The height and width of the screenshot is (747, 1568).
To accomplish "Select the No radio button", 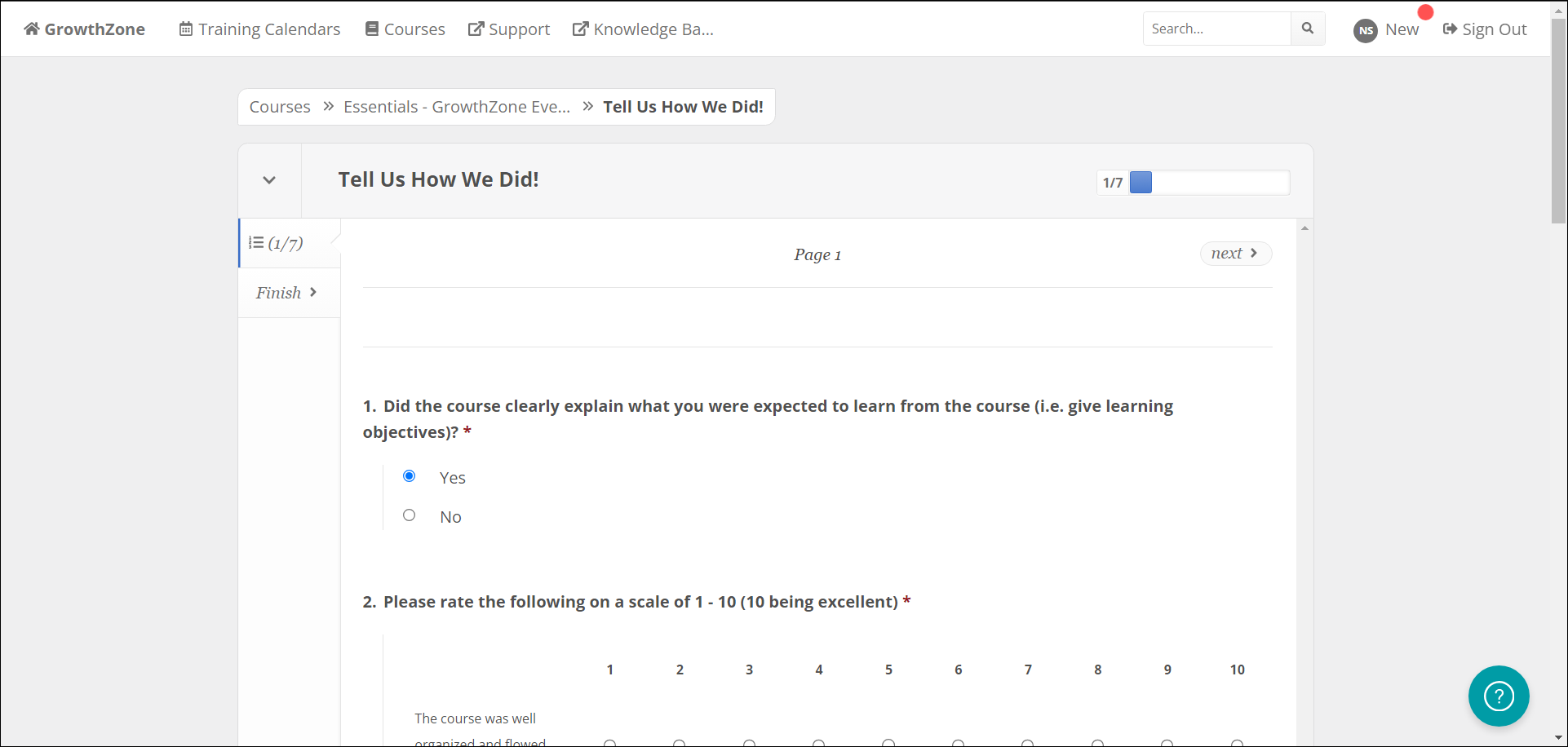I will (x=410, y=515).
